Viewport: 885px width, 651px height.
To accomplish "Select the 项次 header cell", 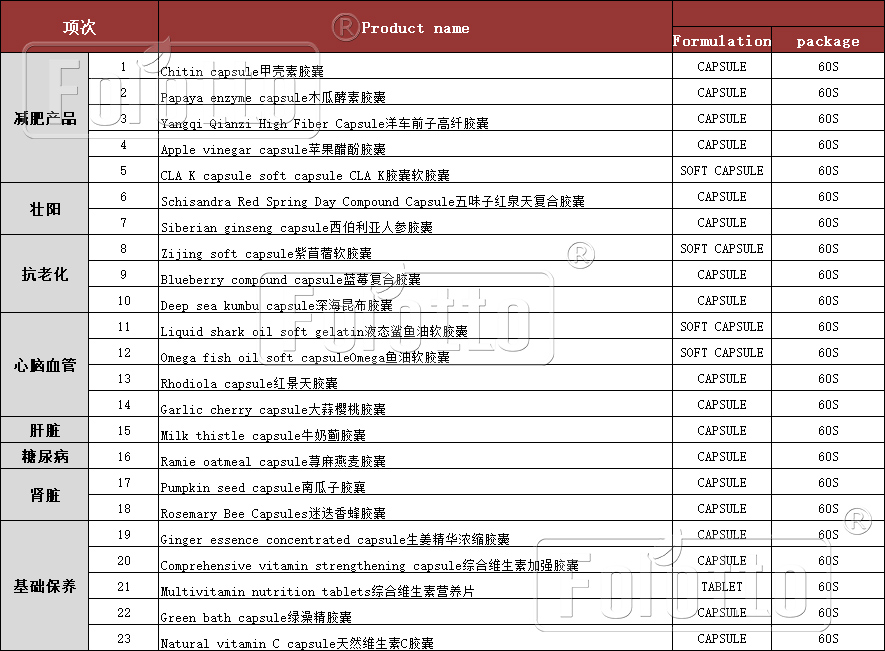I will [x=79, y=27].
